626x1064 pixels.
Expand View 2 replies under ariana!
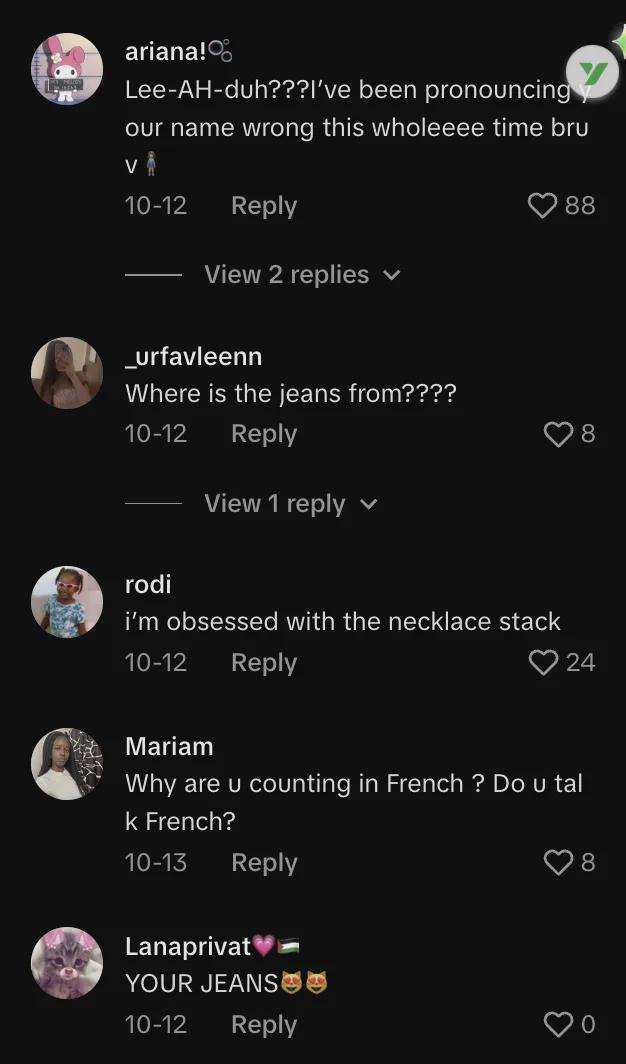pyautogui.click(x=287, y=275)
